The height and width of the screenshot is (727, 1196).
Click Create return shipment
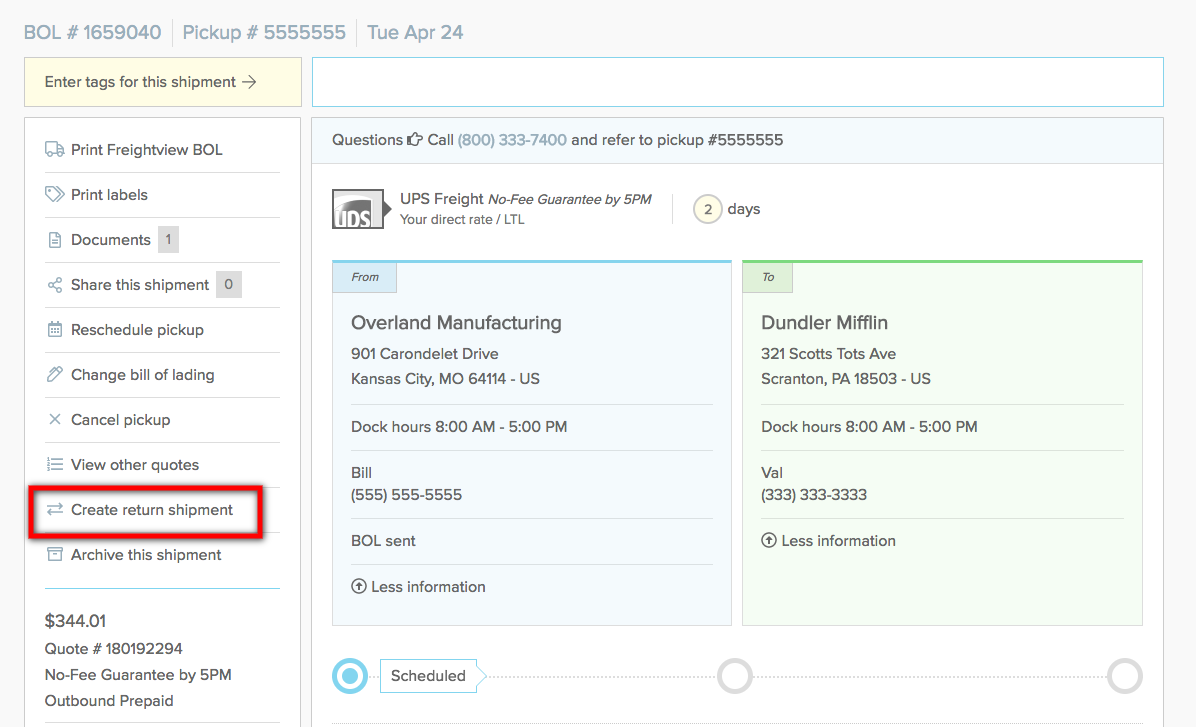pos(152,510)
